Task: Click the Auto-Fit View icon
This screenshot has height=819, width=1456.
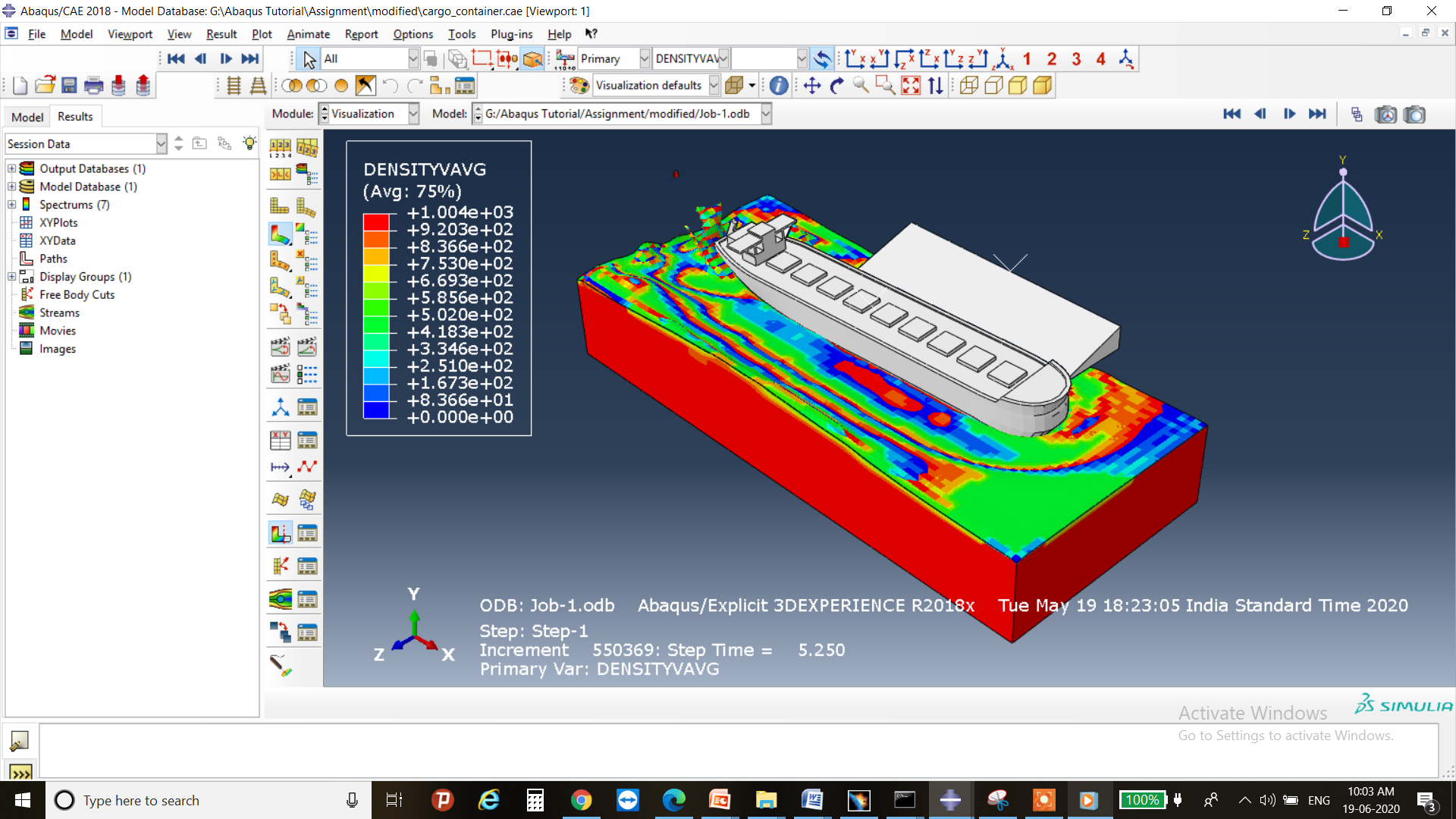Action: [911, 86]
